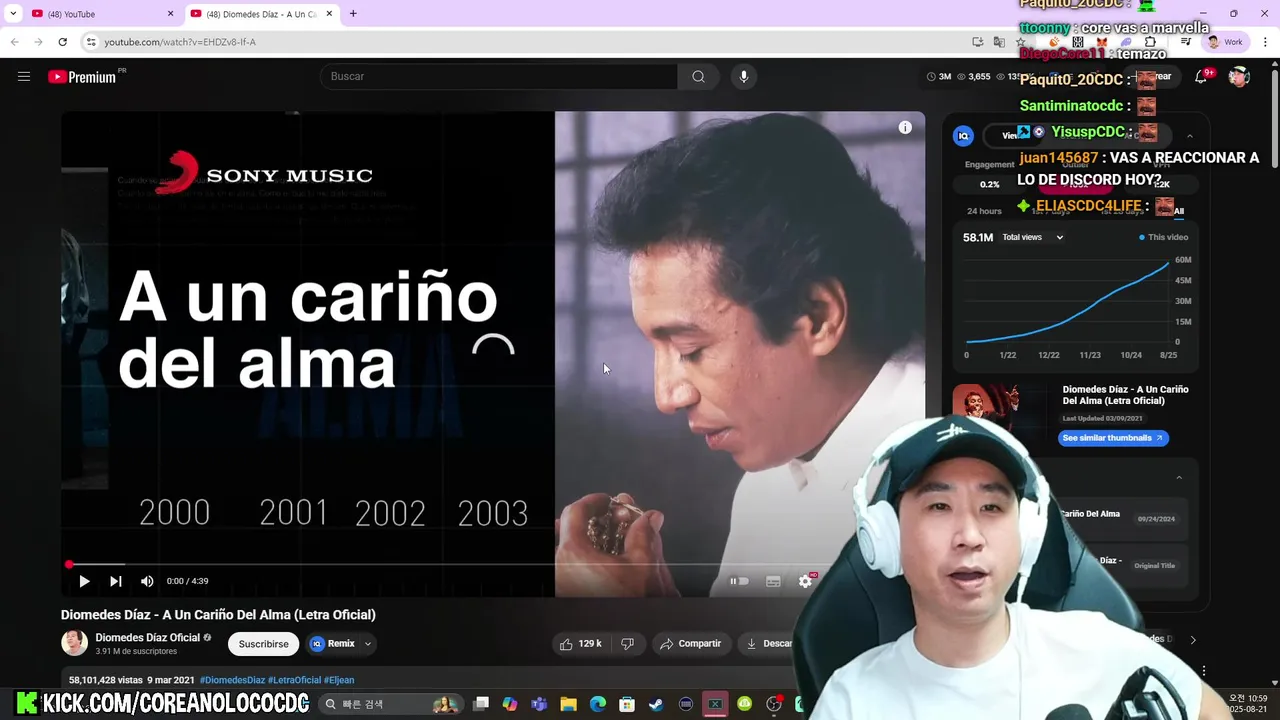Go forward in browser history
This screenshot has height=720, width=1280.
(x=38, y=42)
